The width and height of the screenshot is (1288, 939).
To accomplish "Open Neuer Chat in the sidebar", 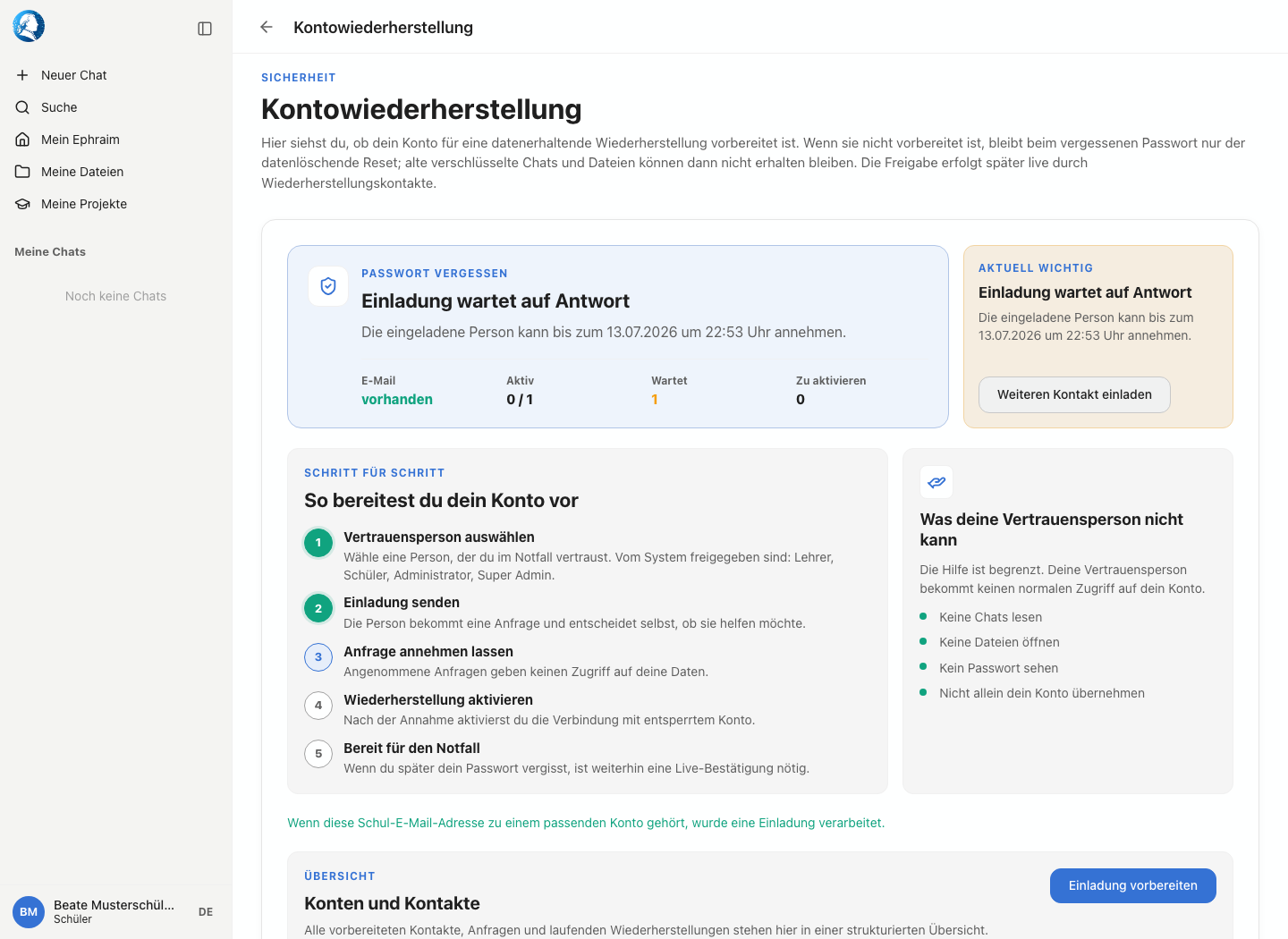I will (116, 75).
